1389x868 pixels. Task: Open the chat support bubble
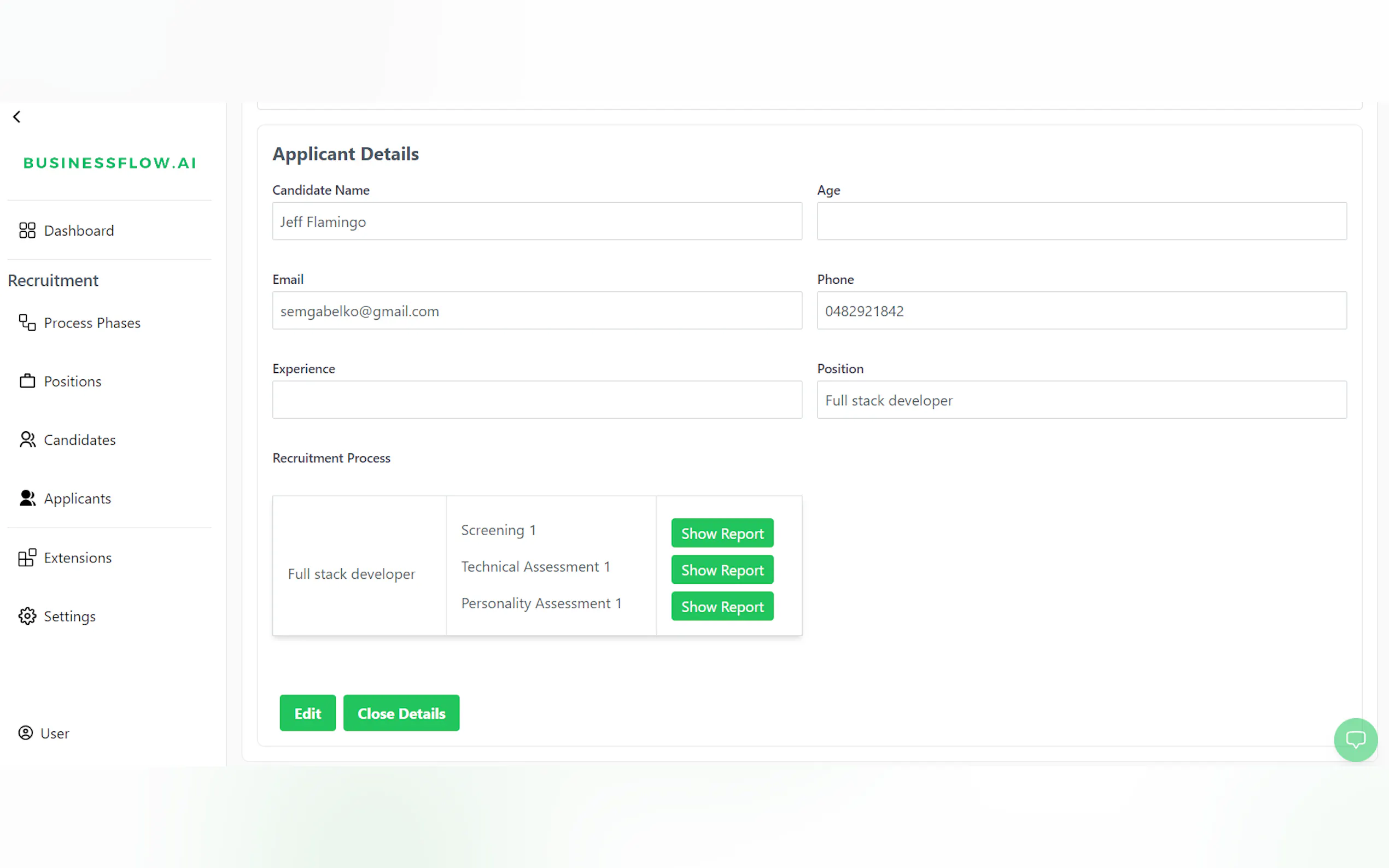(x=1355, y=740)
